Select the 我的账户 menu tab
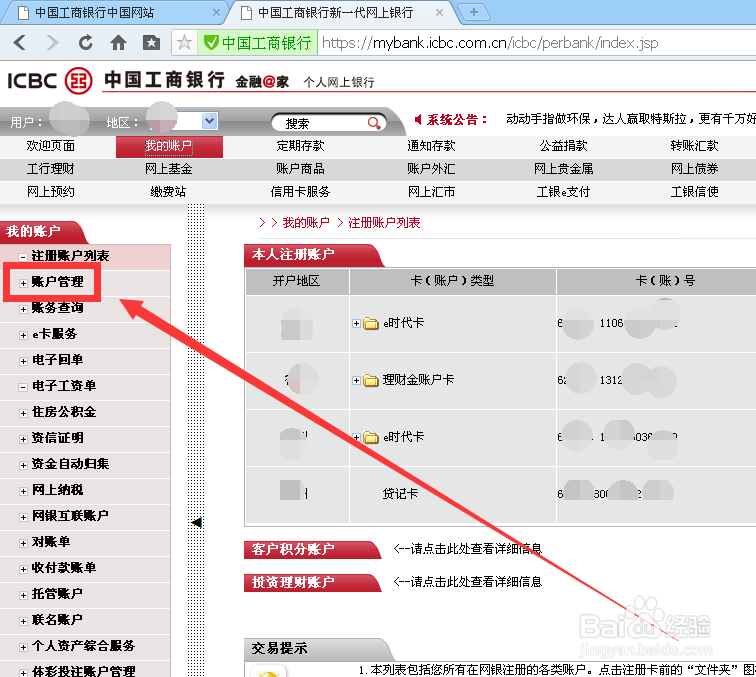 (169, 146)
